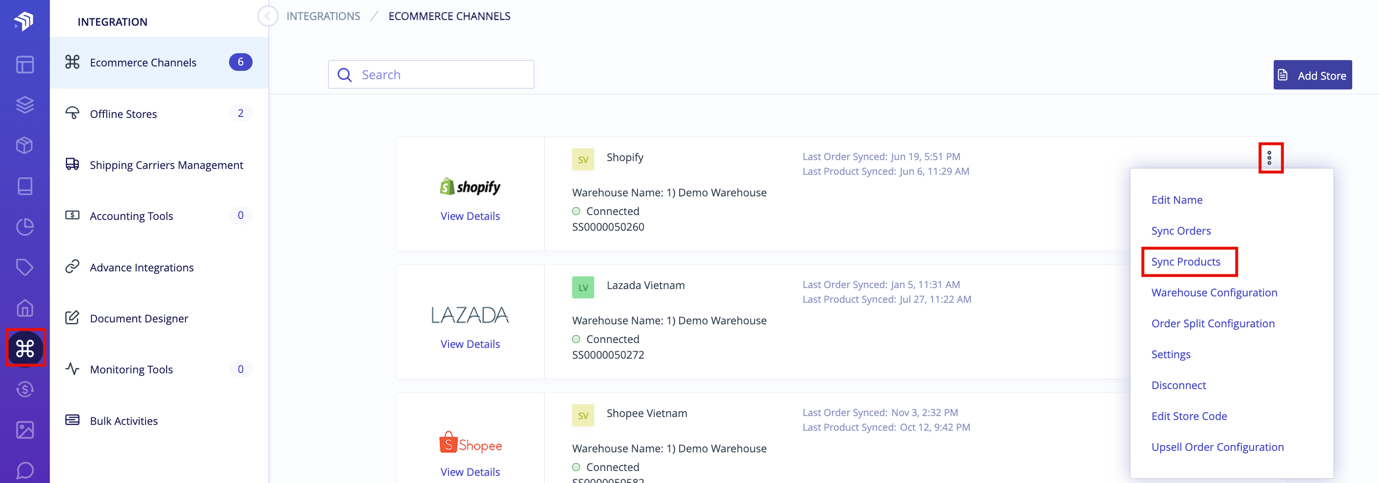Open the box/products icon in left rail
The height and width of the screenshot is (483, 1379).
(x=25, y=146)
